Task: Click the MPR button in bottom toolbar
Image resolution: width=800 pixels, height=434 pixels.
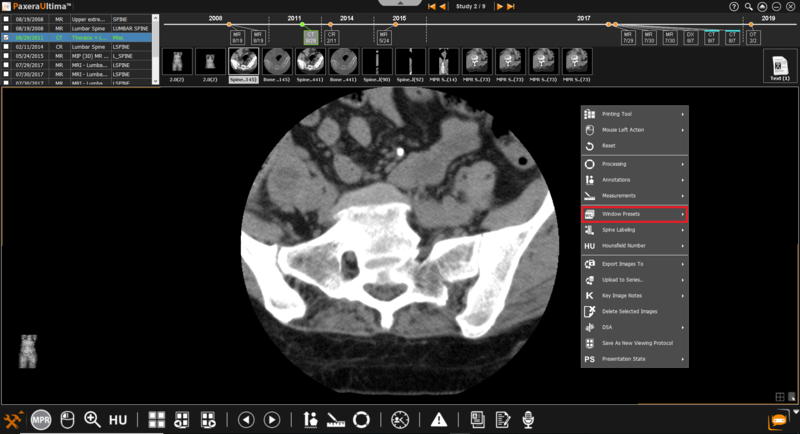Action: click(x=41, y=419)
